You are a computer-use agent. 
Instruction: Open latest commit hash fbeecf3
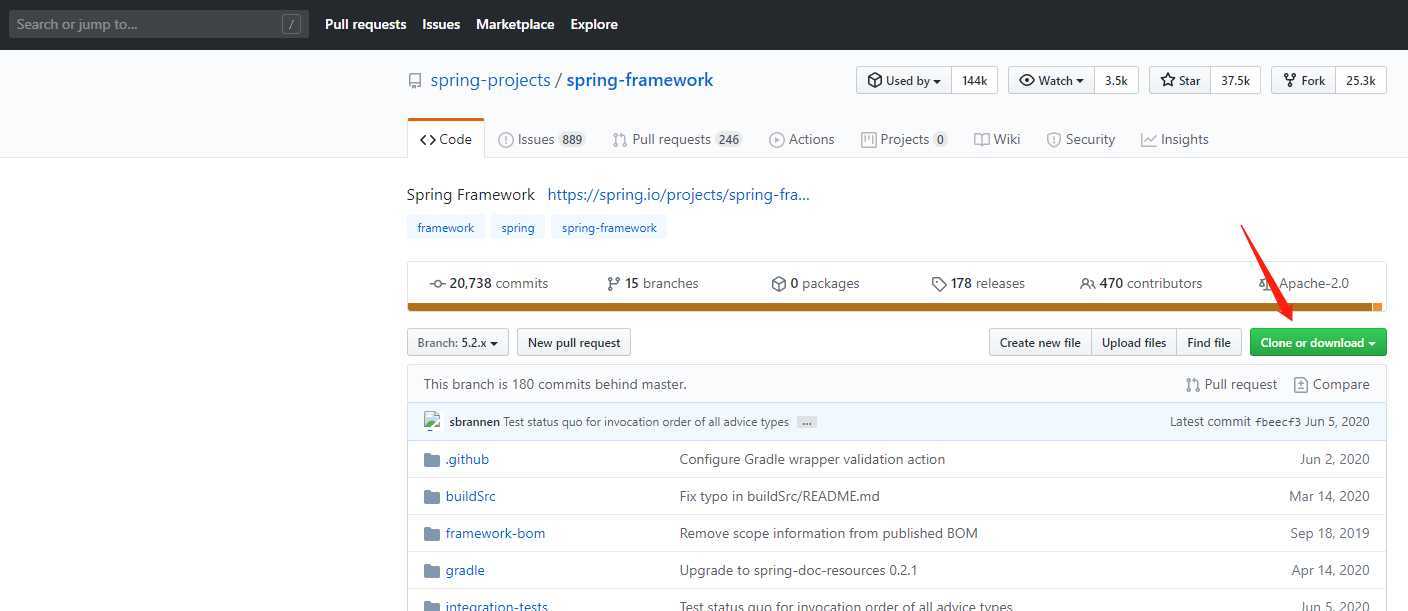[1278, 422]
